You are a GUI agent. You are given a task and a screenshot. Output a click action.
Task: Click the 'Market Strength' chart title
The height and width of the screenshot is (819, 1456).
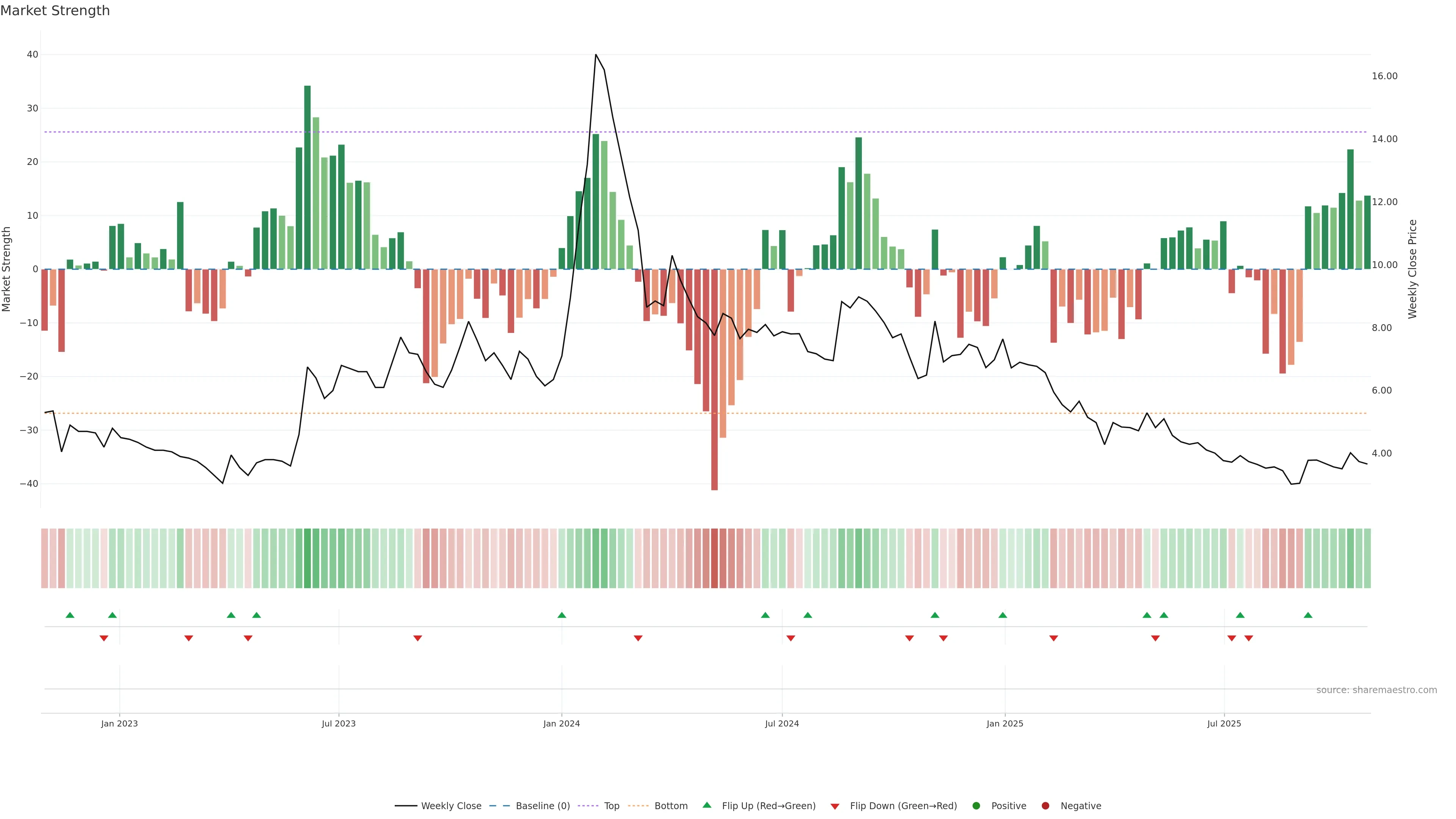(55, 11)
